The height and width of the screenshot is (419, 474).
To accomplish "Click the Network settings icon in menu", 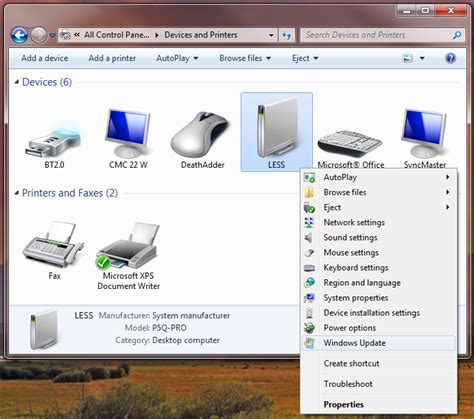I will (309, 222).
